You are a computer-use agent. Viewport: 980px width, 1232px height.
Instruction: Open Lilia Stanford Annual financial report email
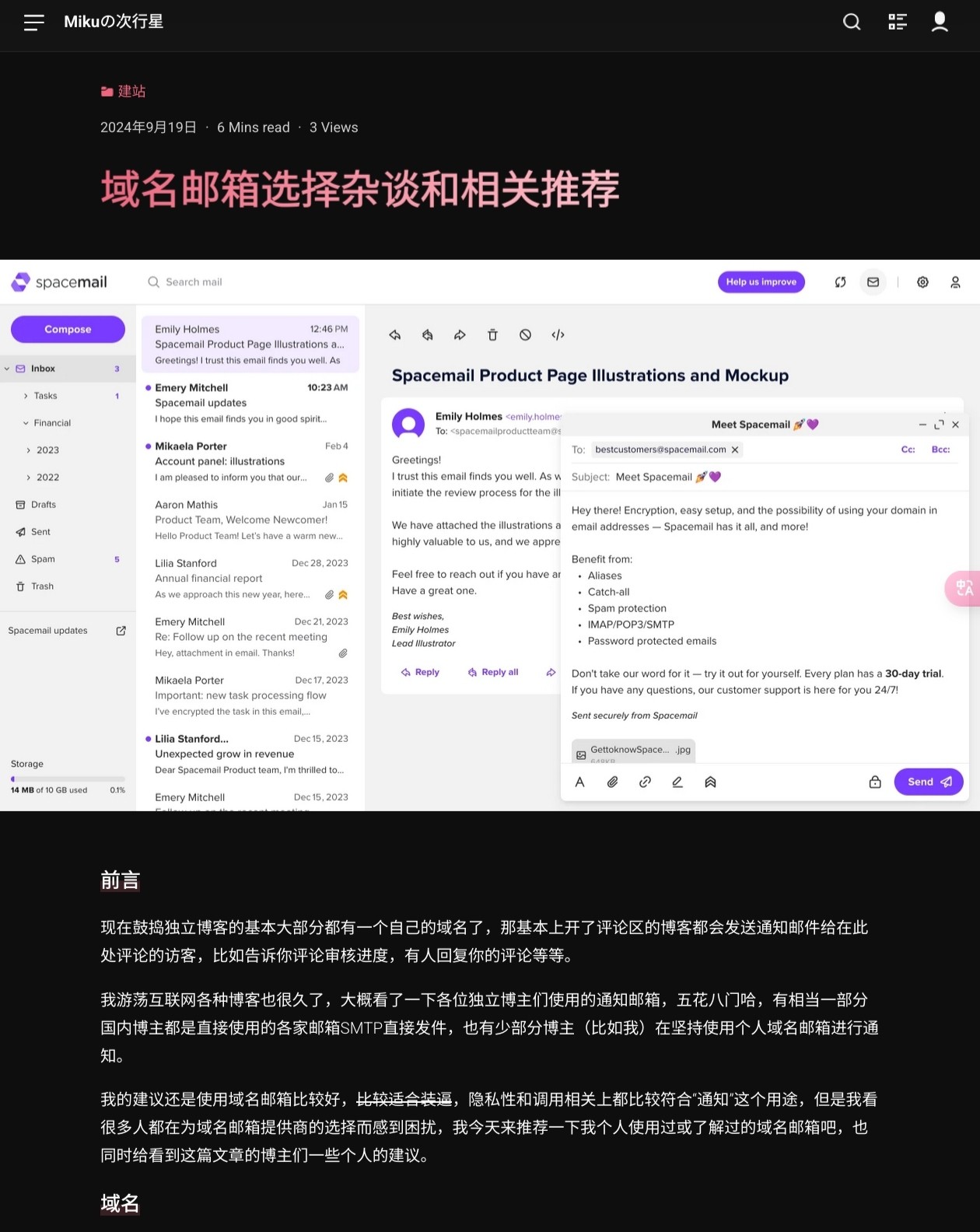(250, 579)
